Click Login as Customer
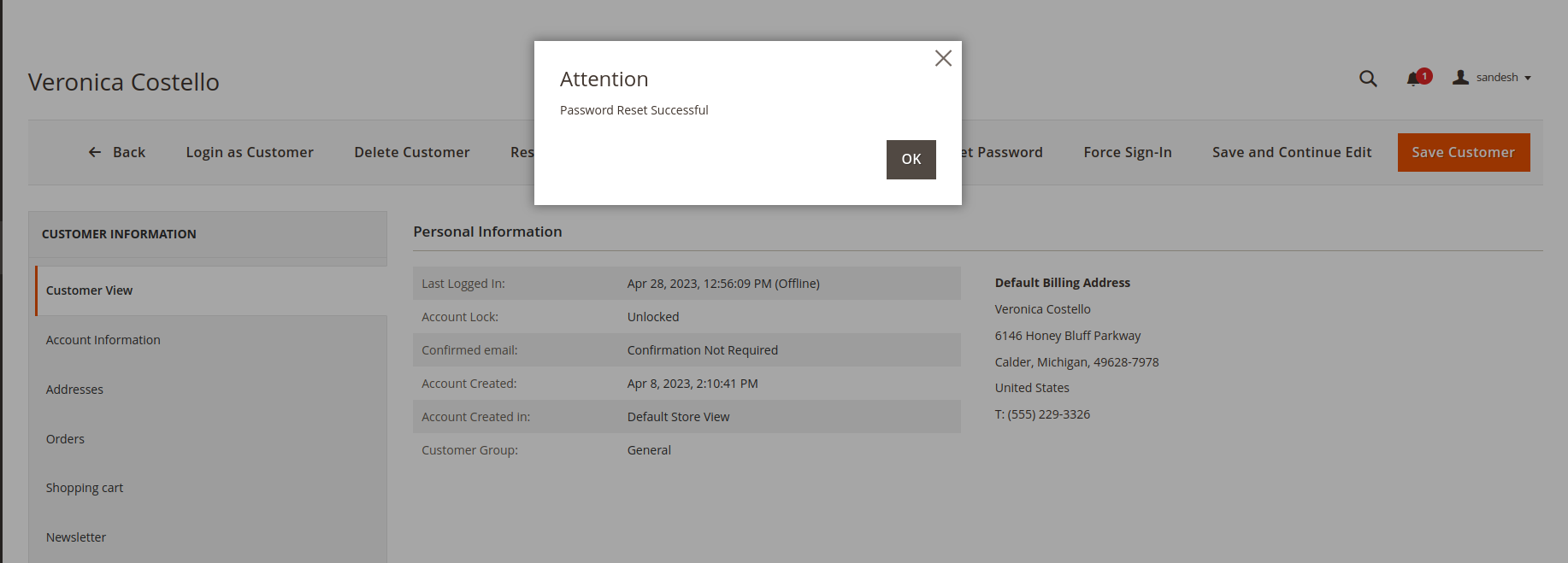Screen dimensions: 1568x563 tap(250, 152)
